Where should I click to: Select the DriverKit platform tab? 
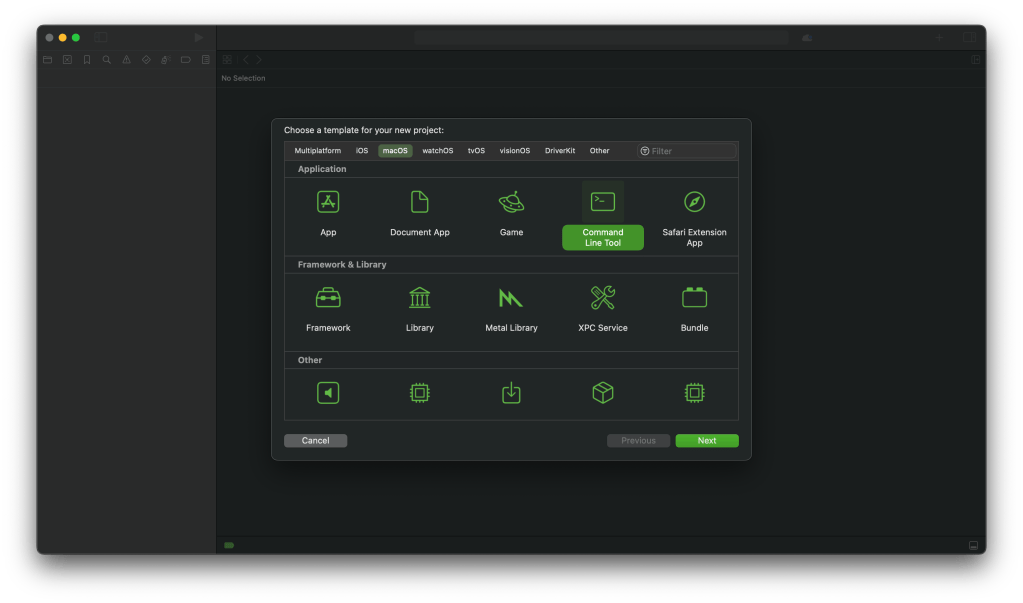pos(560,151)
